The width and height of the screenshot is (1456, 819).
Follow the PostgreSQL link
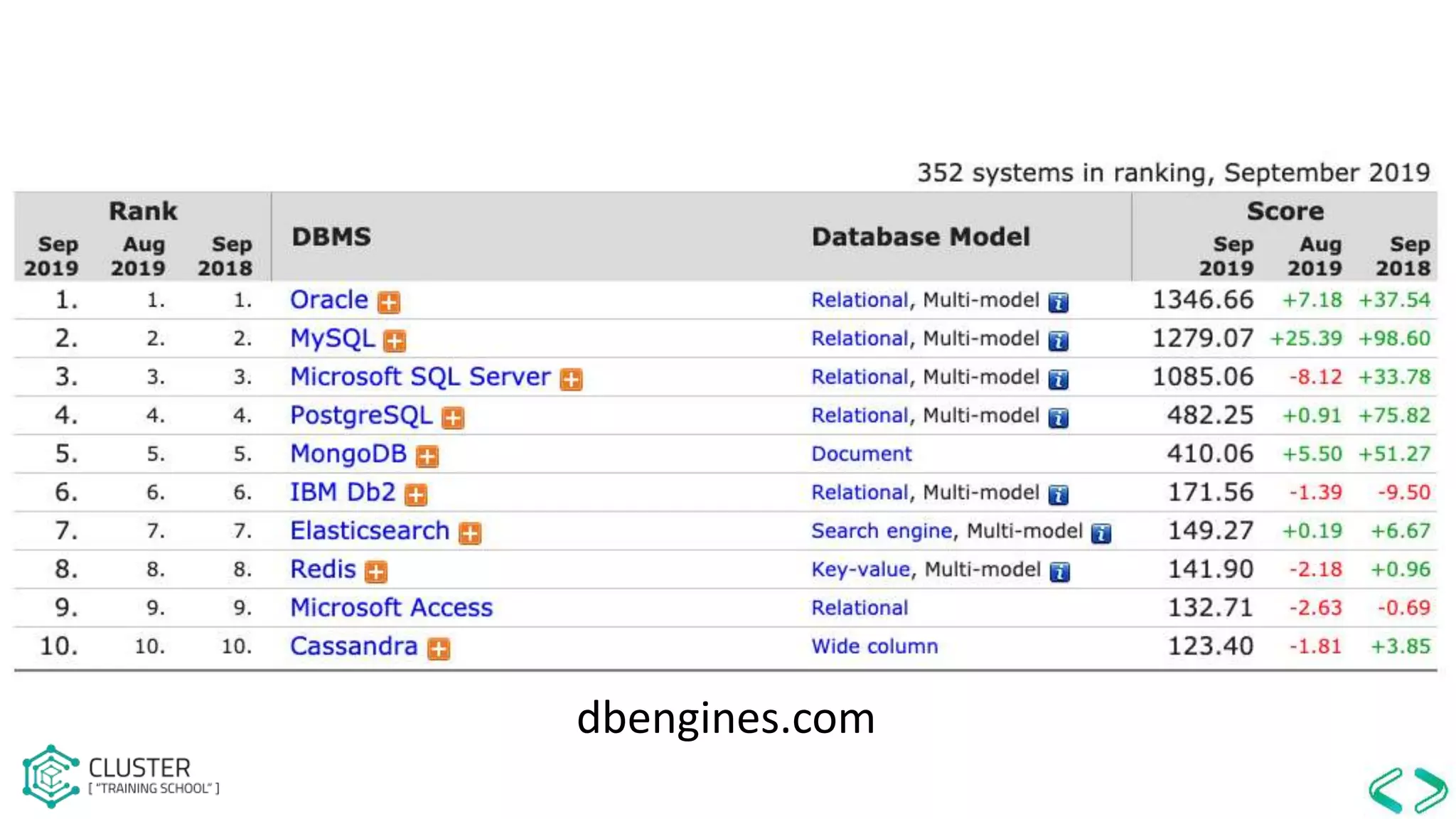tap(361, 416)
